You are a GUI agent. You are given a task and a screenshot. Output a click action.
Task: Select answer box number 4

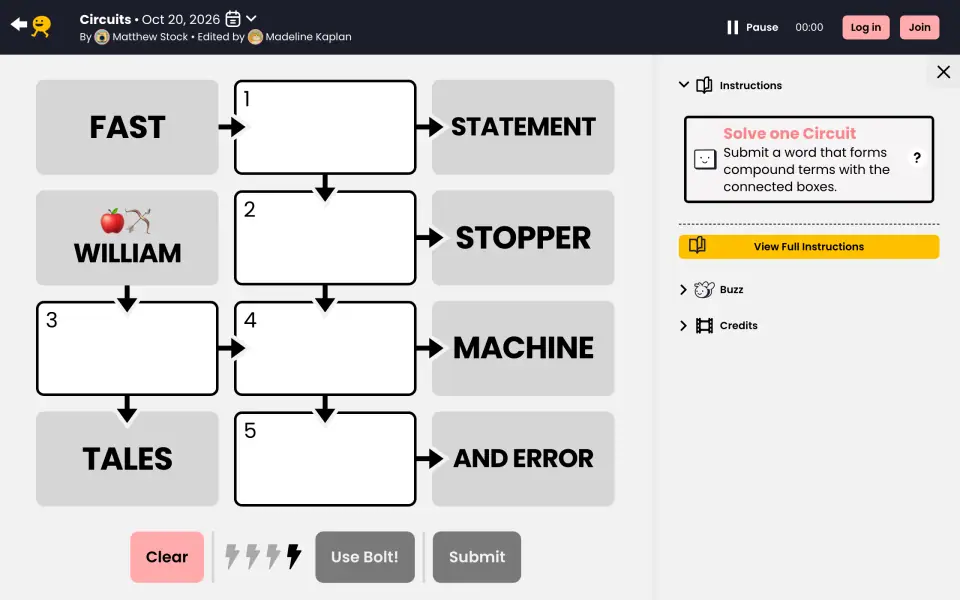coord(325,348)
